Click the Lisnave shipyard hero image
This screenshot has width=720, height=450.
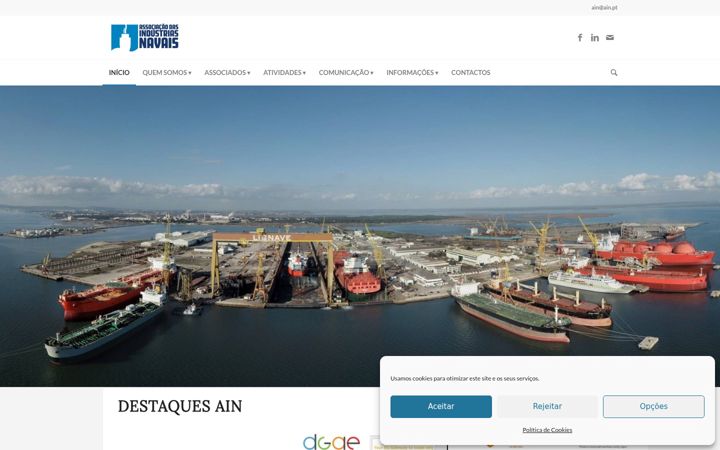coord(360,236)
